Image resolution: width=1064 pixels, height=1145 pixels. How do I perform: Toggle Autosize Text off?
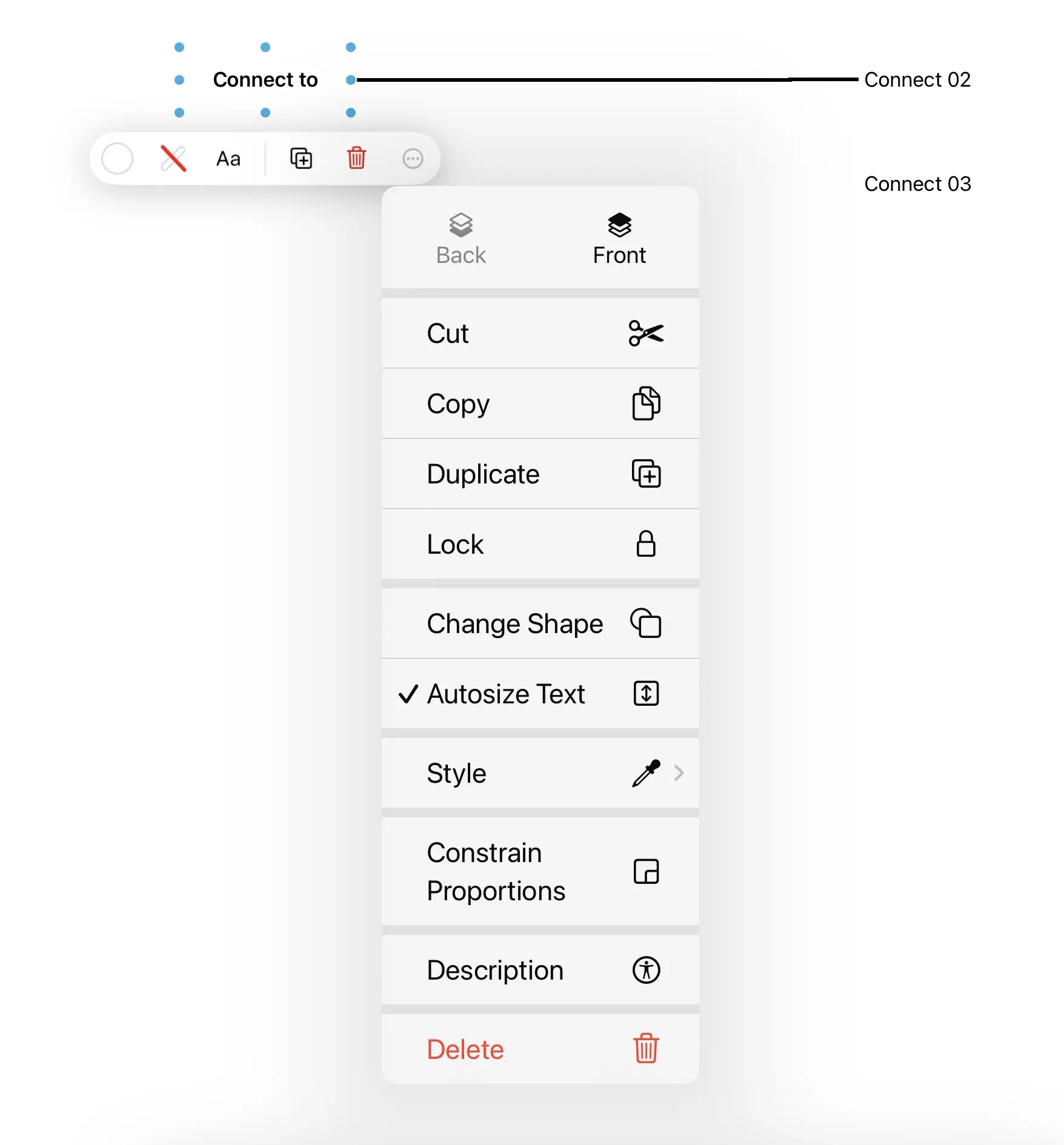coord(539,694)
